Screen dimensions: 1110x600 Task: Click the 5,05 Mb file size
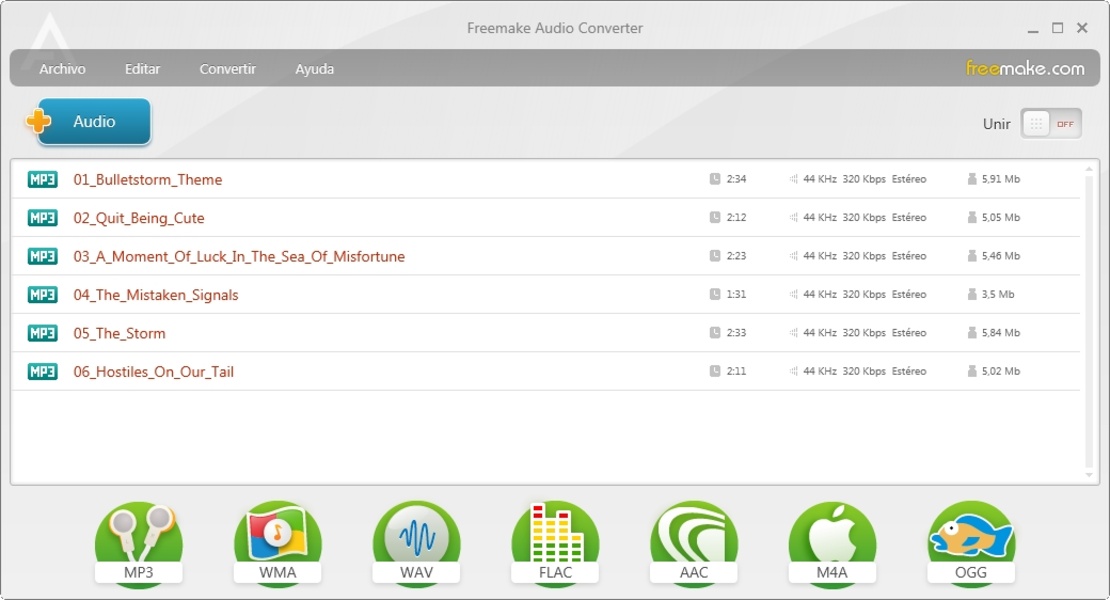click(1001, 217)
